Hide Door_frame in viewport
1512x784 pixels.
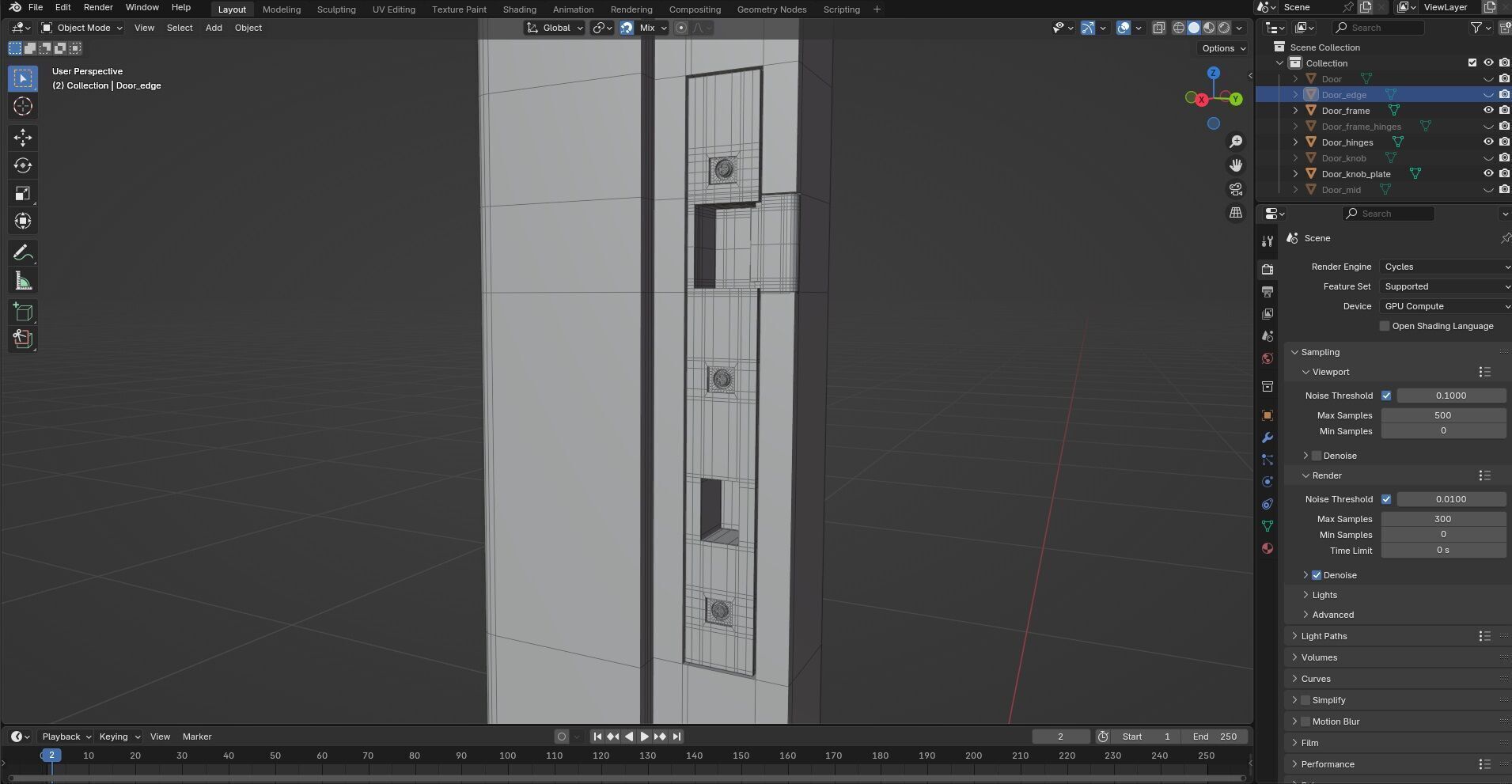click(1488, 111)
